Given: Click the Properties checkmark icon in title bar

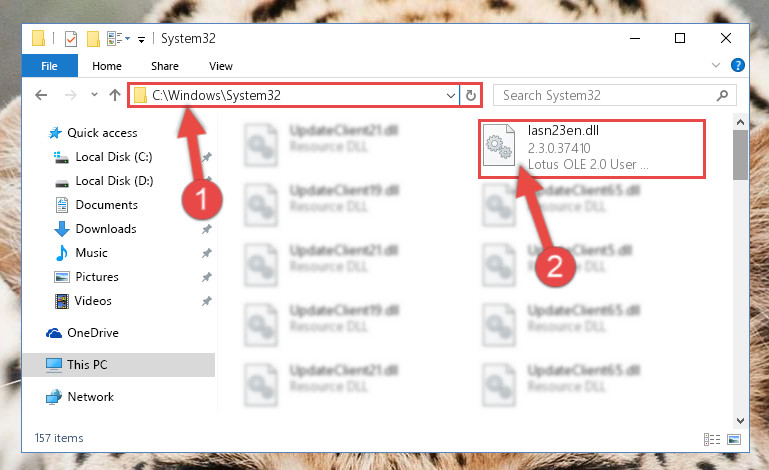Looking at the screenshot, I should pos(71,38).
